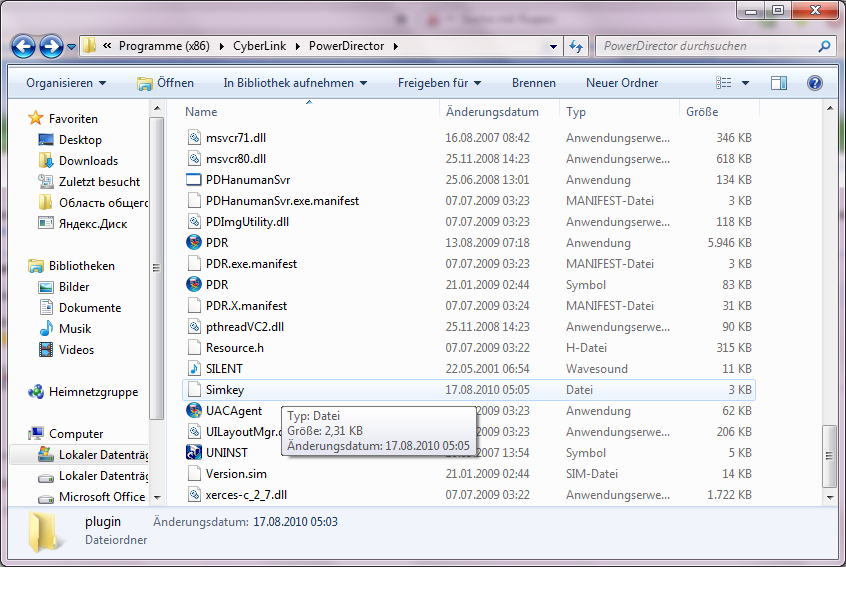Open In Bibliothek aufnehmen menu
The width and height of the screenshot is (846, 600).
tap(295, 83)
